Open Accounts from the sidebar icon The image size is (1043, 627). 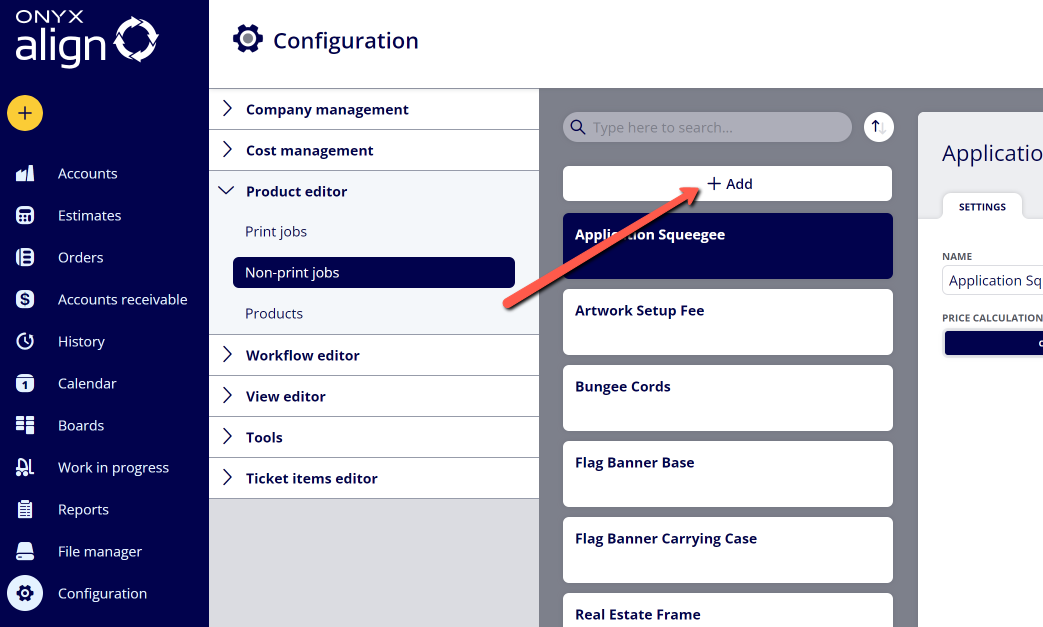(x=25, y=174)
